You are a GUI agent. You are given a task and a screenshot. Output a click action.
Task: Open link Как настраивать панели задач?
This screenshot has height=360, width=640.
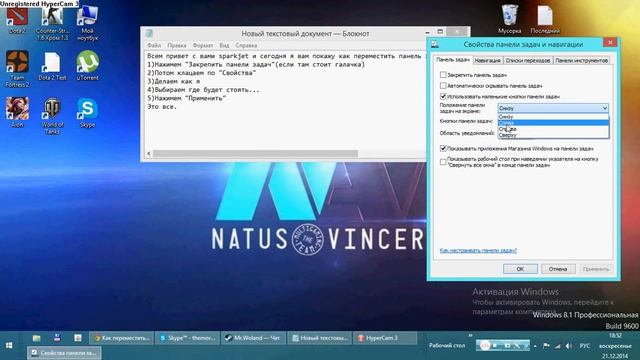(x=478, y=250)
